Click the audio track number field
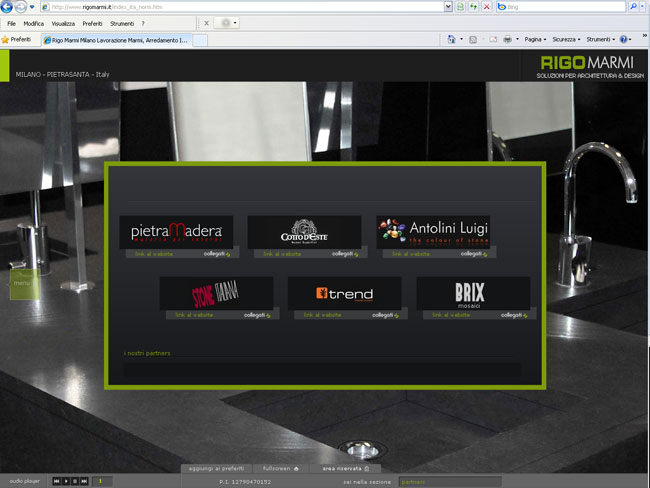 (102, 481)
